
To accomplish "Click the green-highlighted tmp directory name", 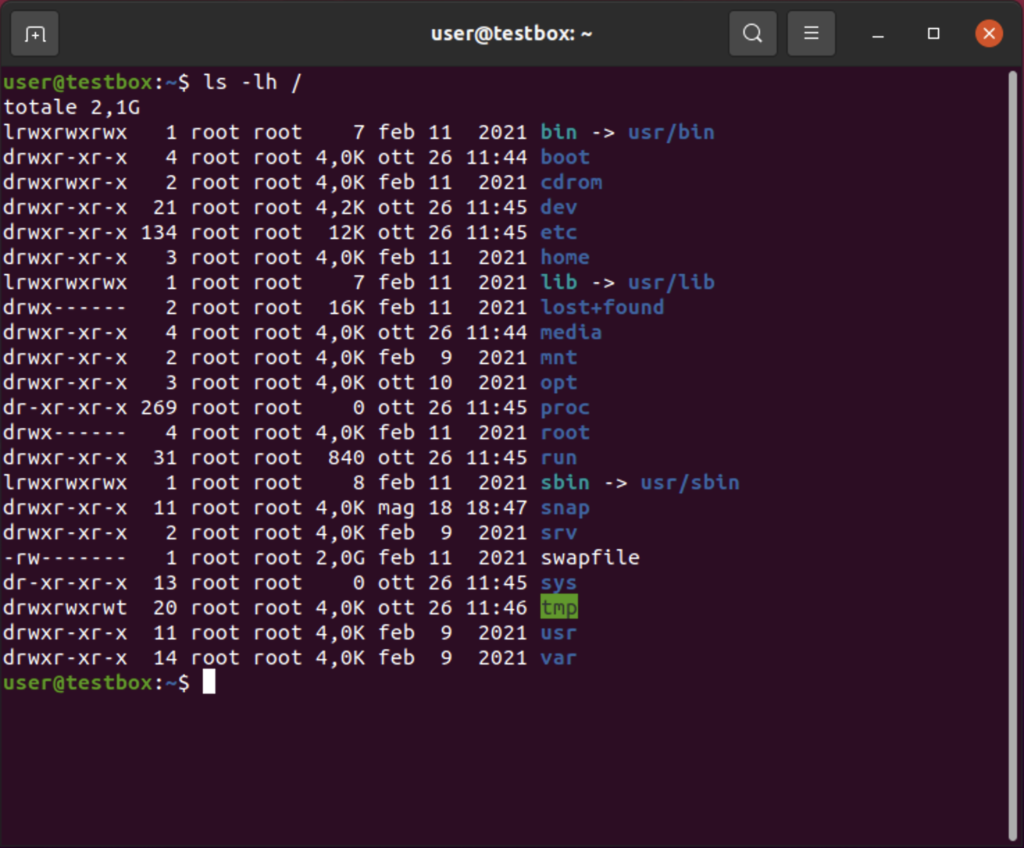I will coord(559,608).
